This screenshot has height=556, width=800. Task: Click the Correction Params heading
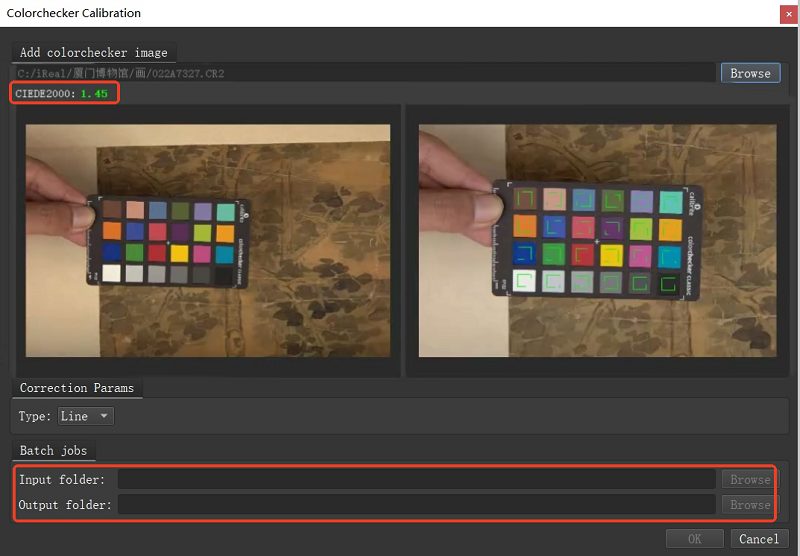click(x=77, y=388)
